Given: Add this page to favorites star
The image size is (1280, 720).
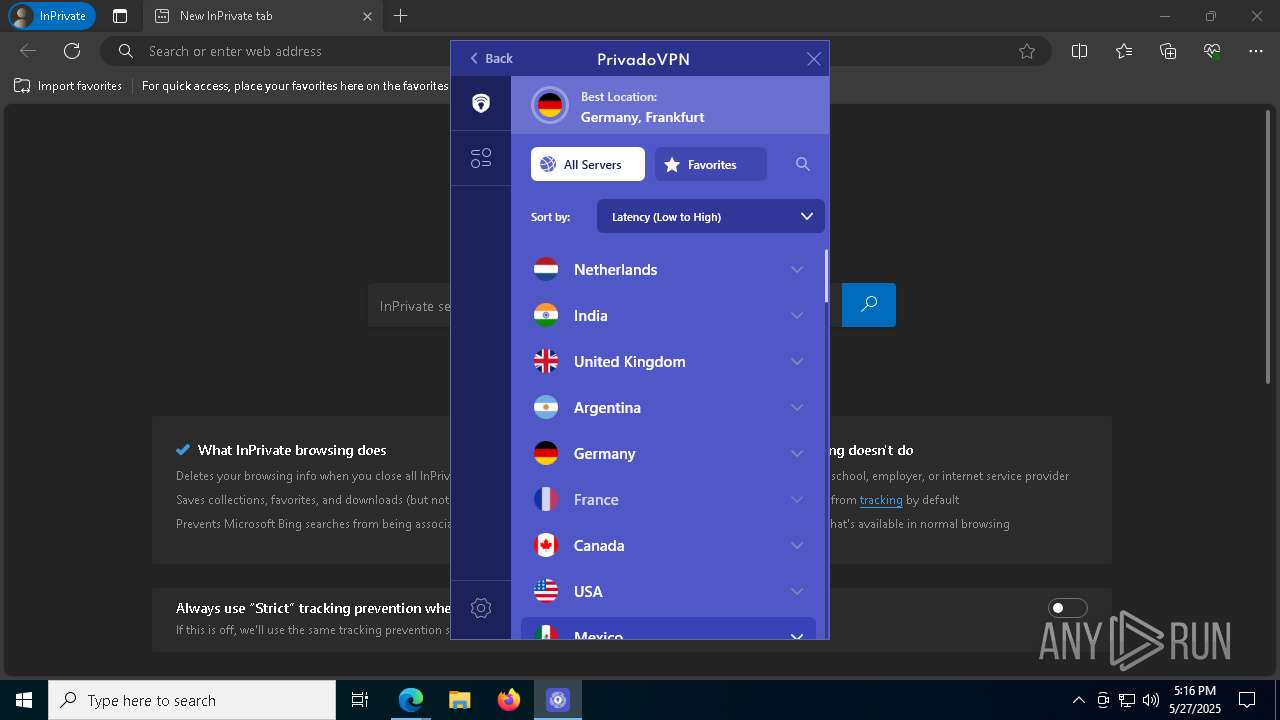Looking at the screenshot, I should [x=1027, y=51].
